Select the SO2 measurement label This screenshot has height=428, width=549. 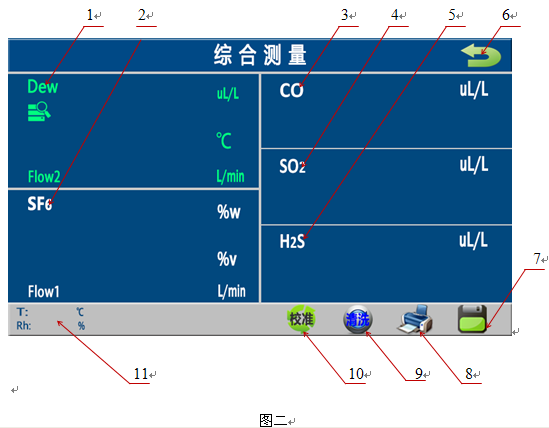coord(292,166)
